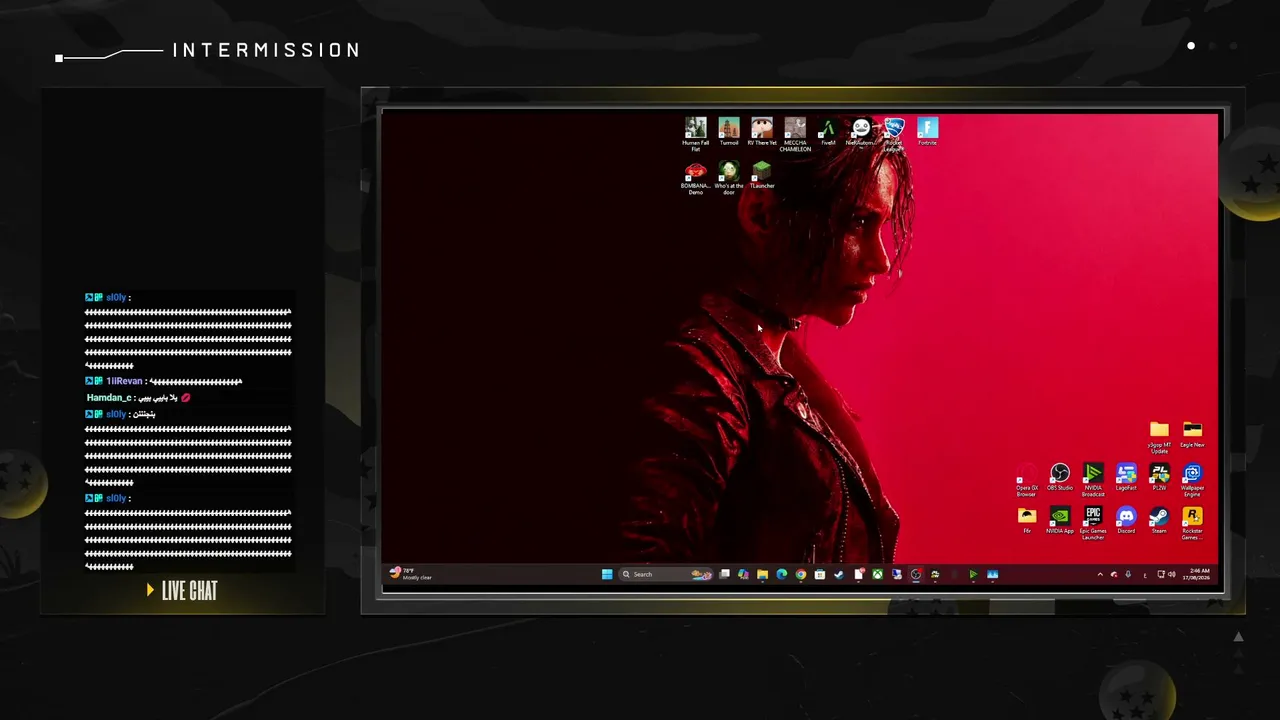Open the Fortnite desktop shortcut
This screenshot has width=1280, height=720.
pyautogui.click(x=927, y=131)
